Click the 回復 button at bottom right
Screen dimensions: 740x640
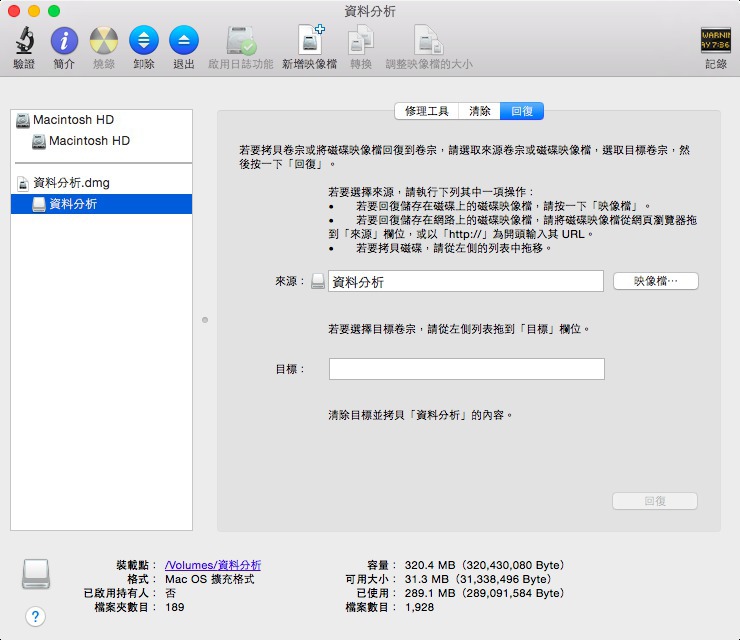click(x=655, y=501)
